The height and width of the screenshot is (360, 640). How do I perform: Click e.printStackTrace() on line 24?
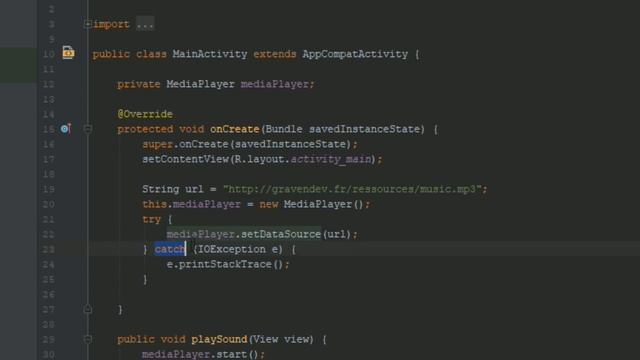point(224,264)
